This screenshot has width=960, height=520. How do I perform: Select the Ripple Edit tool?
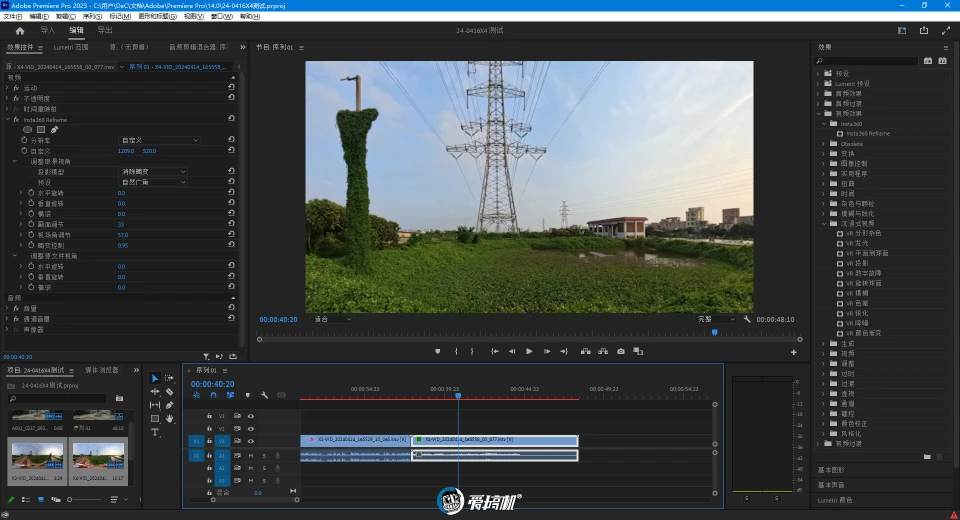point(155,391)
